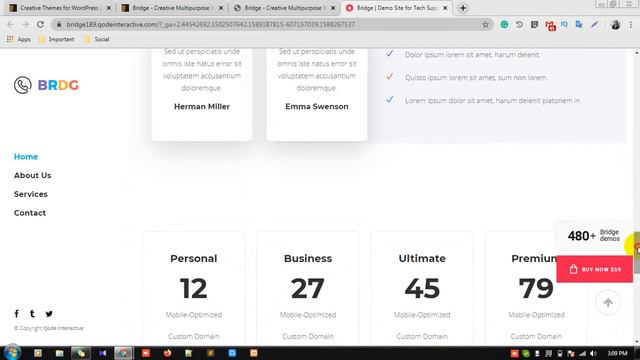This screenshot has width=640, height=360.
Task: Open Apps shortcut in bookmarks bar
Action: point(19,39)
